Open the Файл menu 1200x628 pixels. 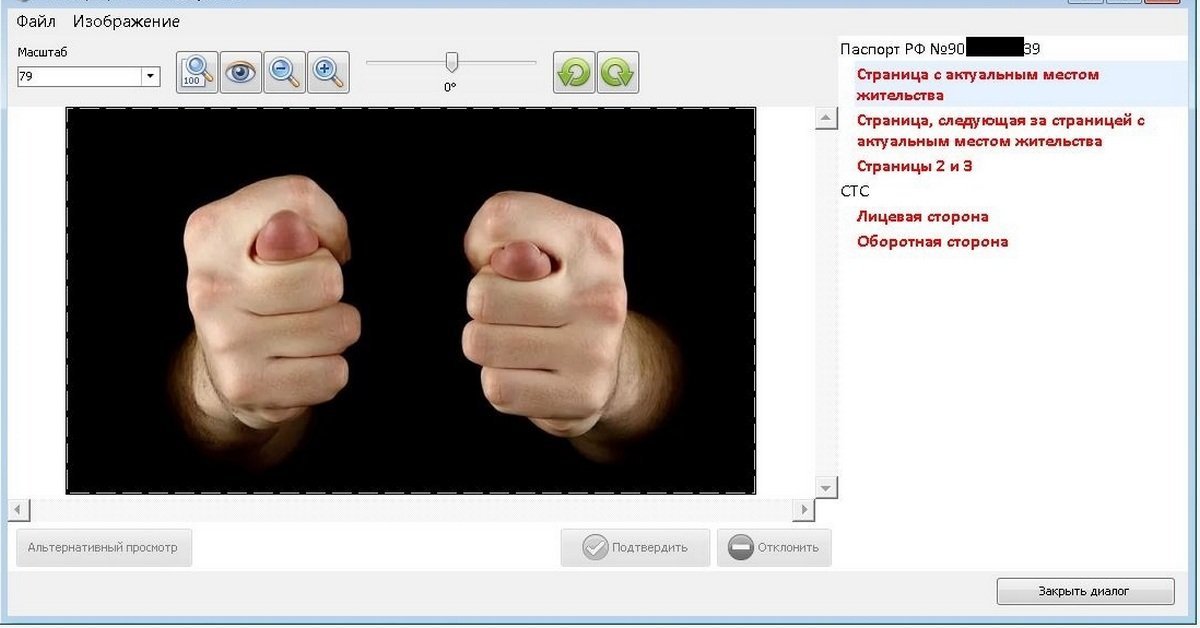[x=36, y=21]
